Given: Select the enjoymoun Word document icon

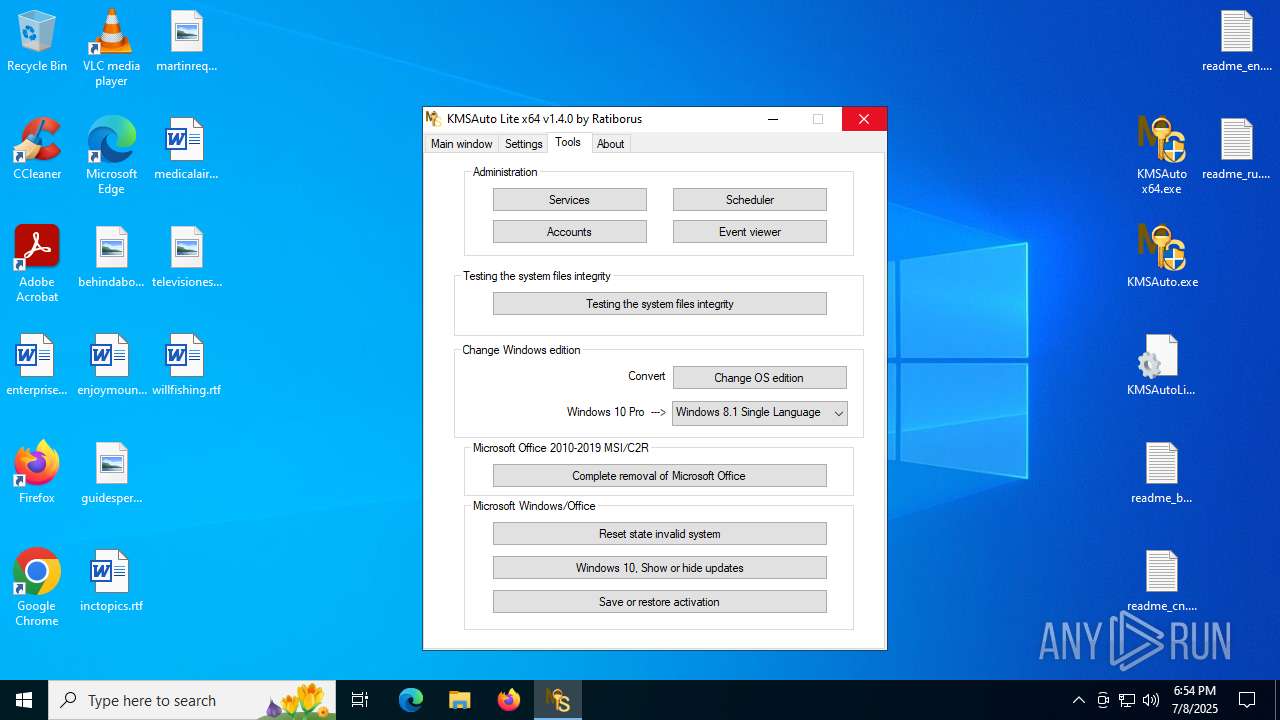Looking at the screenshot, I should point(111,366).
